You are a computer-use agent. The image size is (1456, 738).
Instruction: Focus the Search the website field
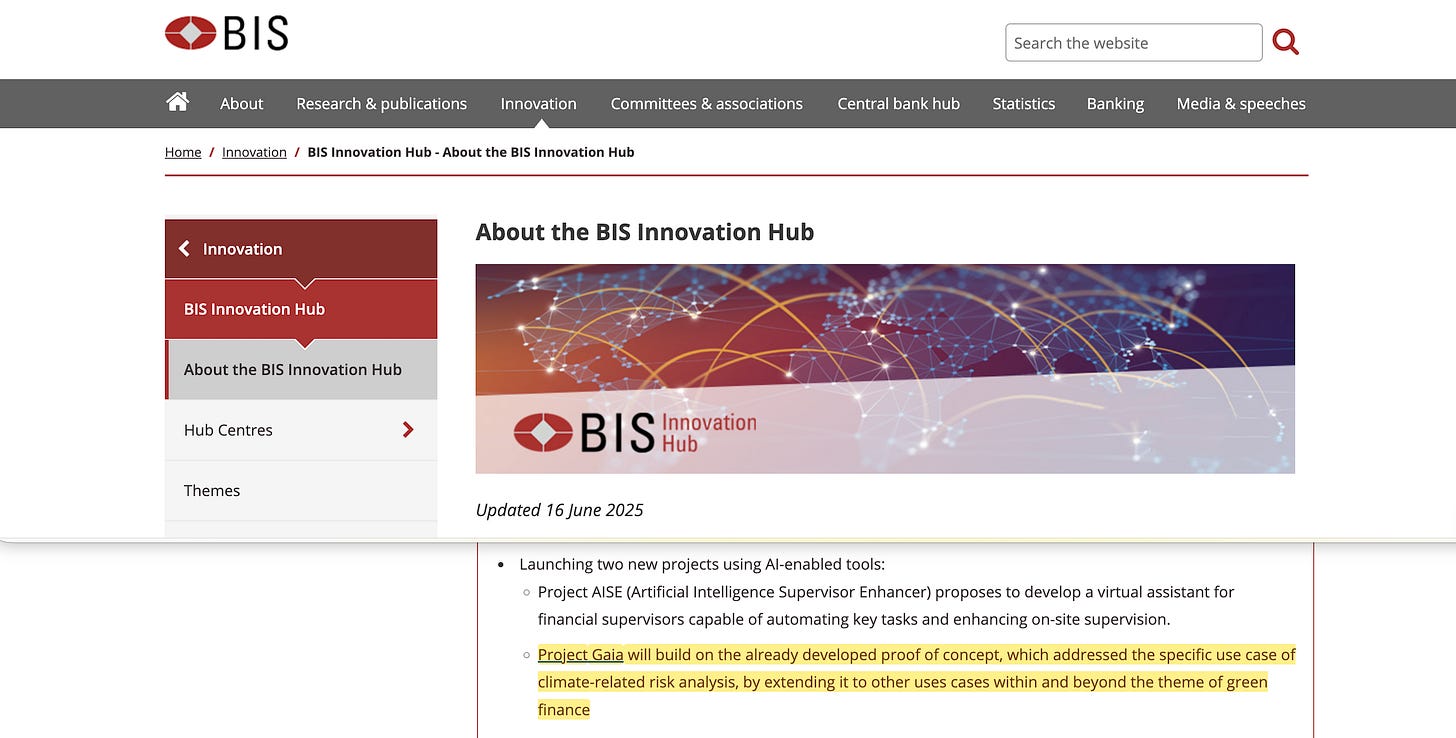[1133, 43]
